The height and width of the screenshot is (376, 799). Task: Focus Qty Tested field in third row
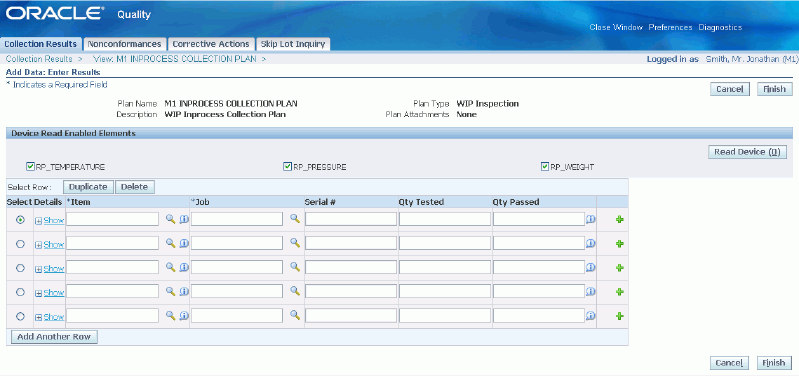click(445, 267)
